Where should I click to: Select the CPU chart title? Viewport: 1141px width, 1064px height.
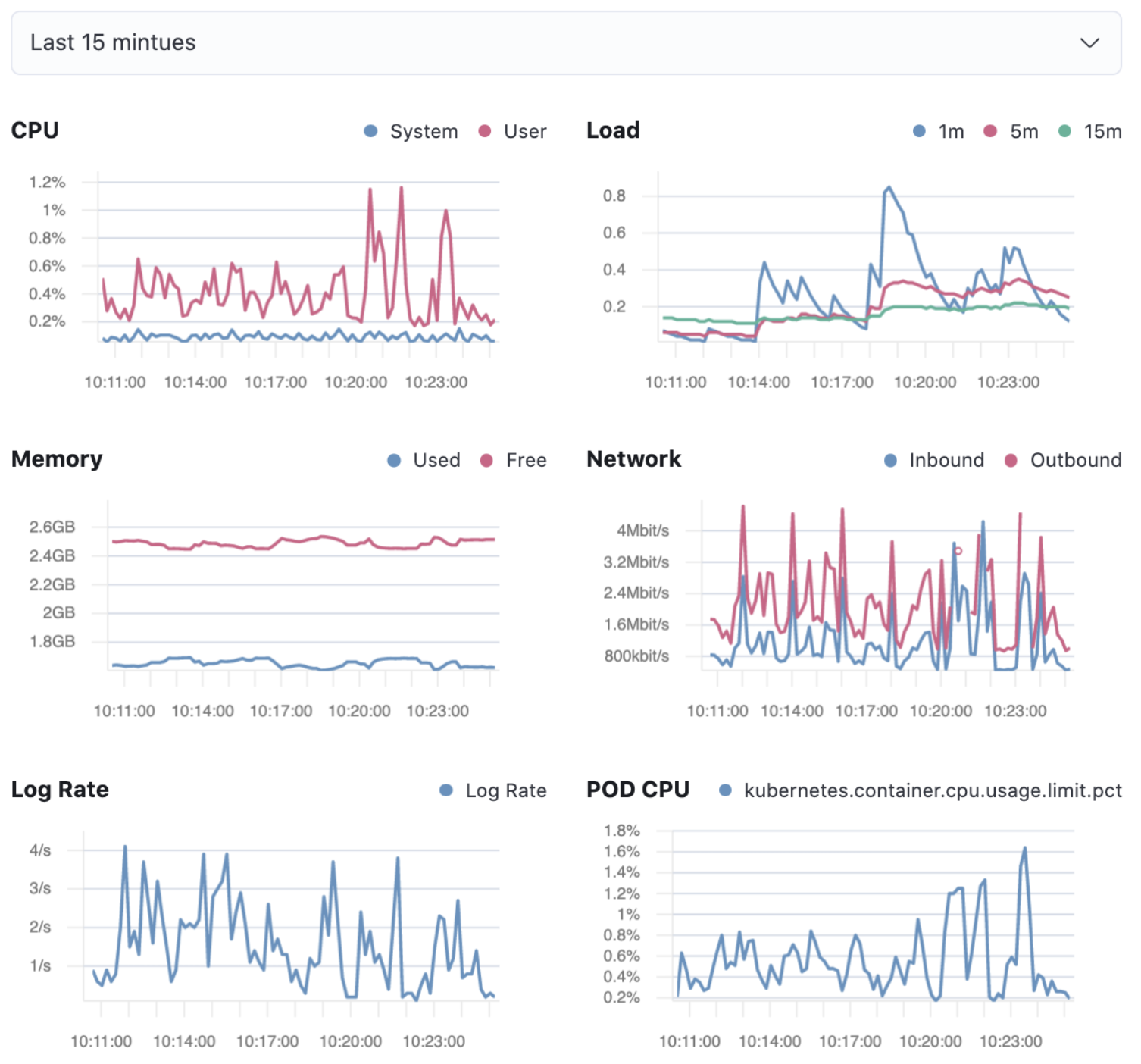34,130
